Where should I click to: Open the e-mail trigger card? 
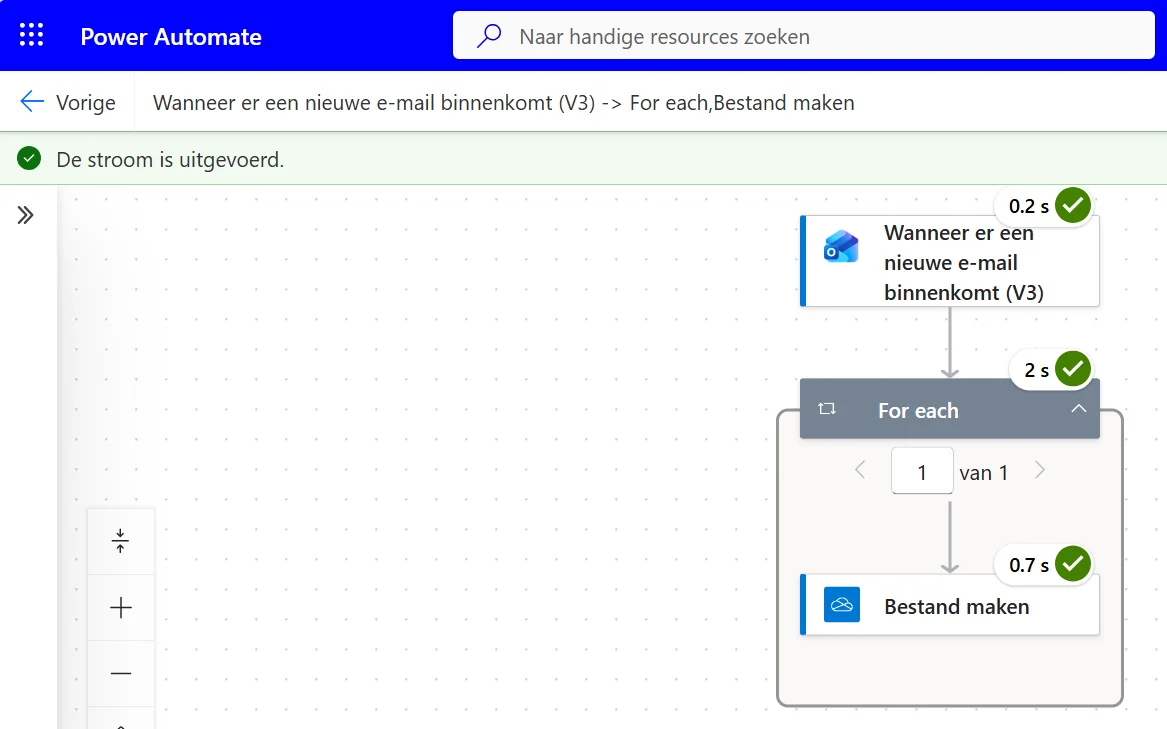pos(950,261)
